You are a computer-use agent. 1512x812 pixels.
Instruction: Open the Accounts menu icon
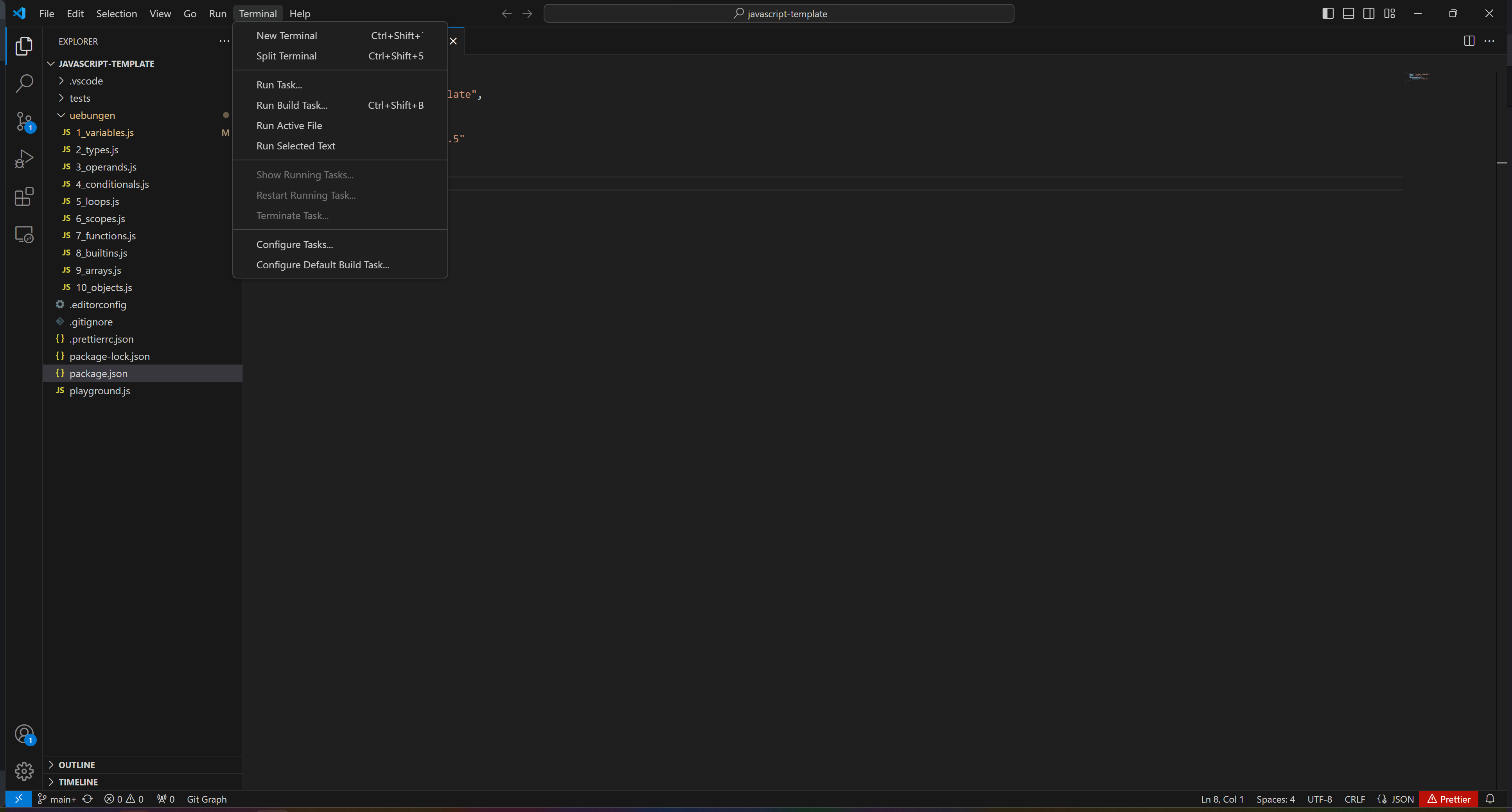pyautogui.click(x=23, y=734)
